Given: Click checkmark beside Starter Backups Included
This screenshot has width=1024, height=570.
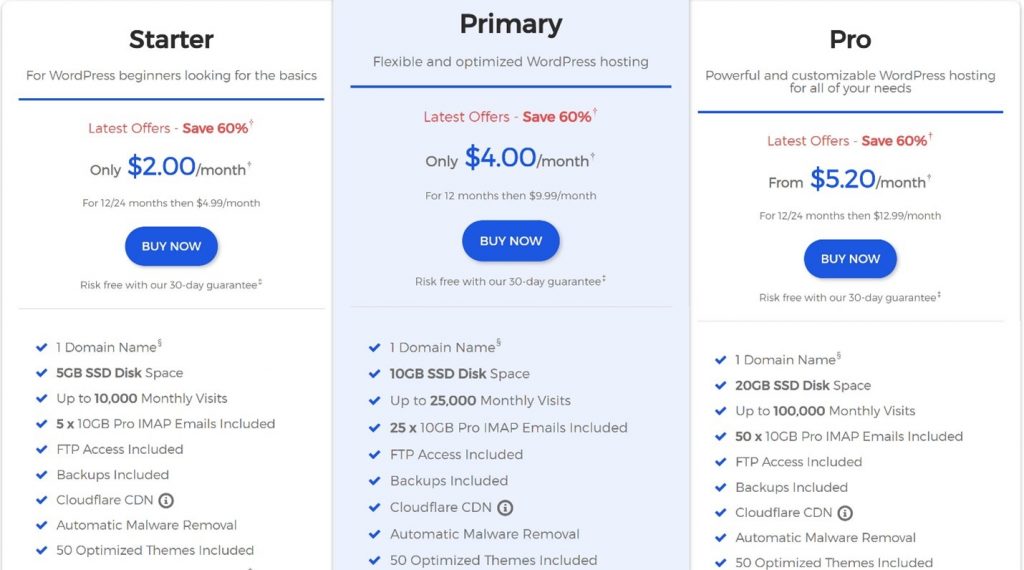Looking at the screenshot, I should pos(42,475).
